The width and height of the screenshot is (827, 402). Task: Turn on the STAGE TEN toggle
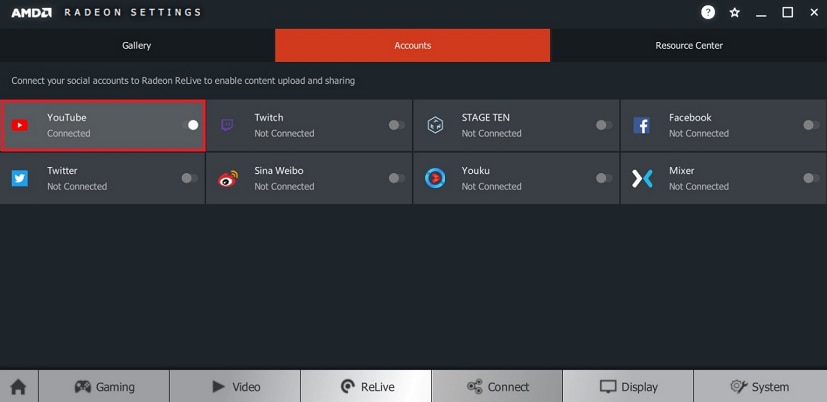click(604, 125)
